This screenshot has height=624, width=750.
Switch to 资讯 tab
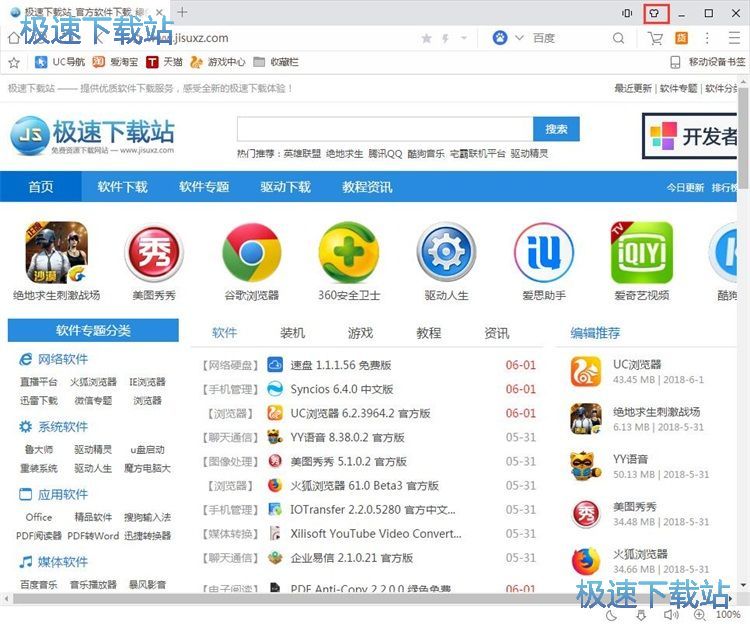point(496,333)
